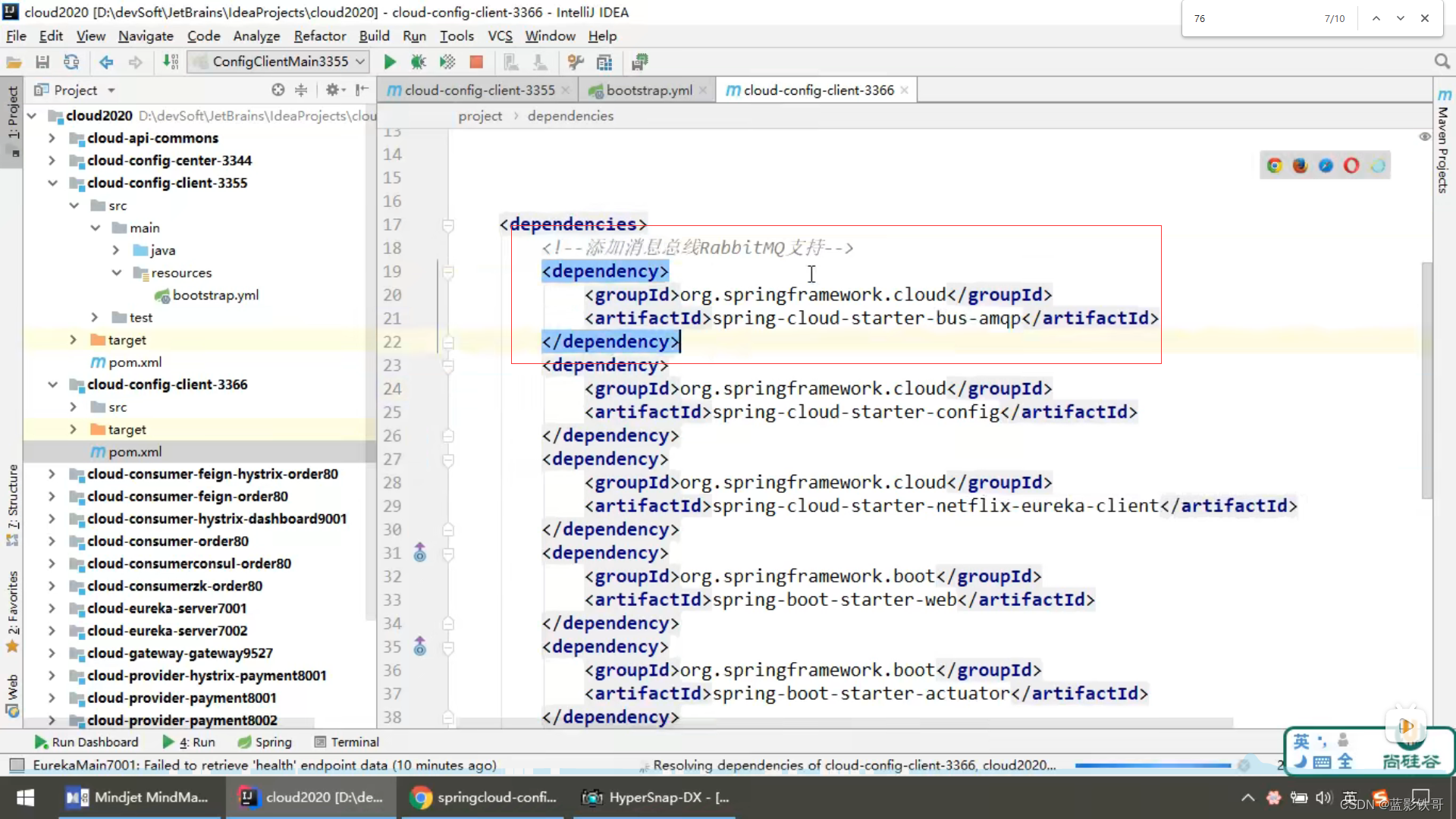Select the cloud-config-client-3366 editor tab
Image resolution: width=1456 pixels, height=819 pixels.
coord(817,90)
